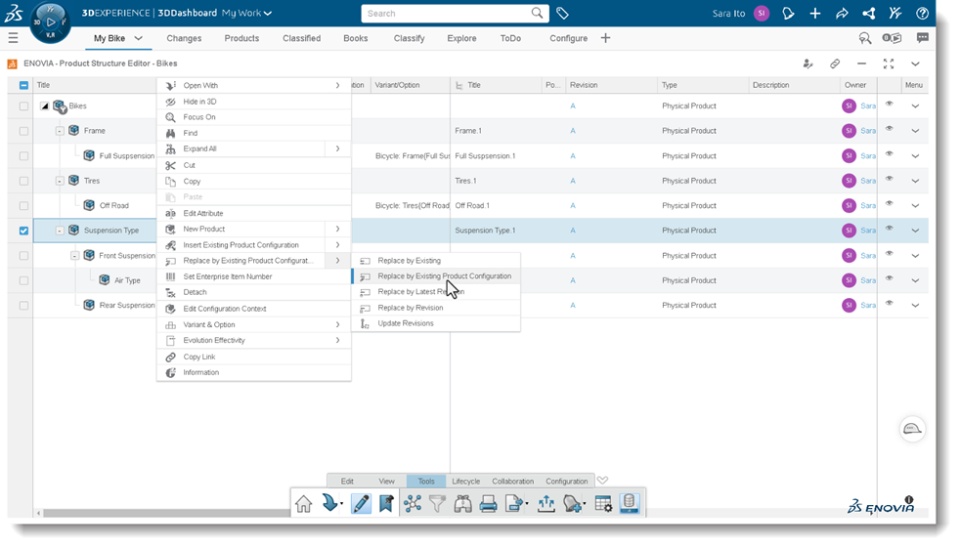Viewport: 960px width, 548px height.
Task: Click Sara owner link in Tires row
Action: coord(868,181)
